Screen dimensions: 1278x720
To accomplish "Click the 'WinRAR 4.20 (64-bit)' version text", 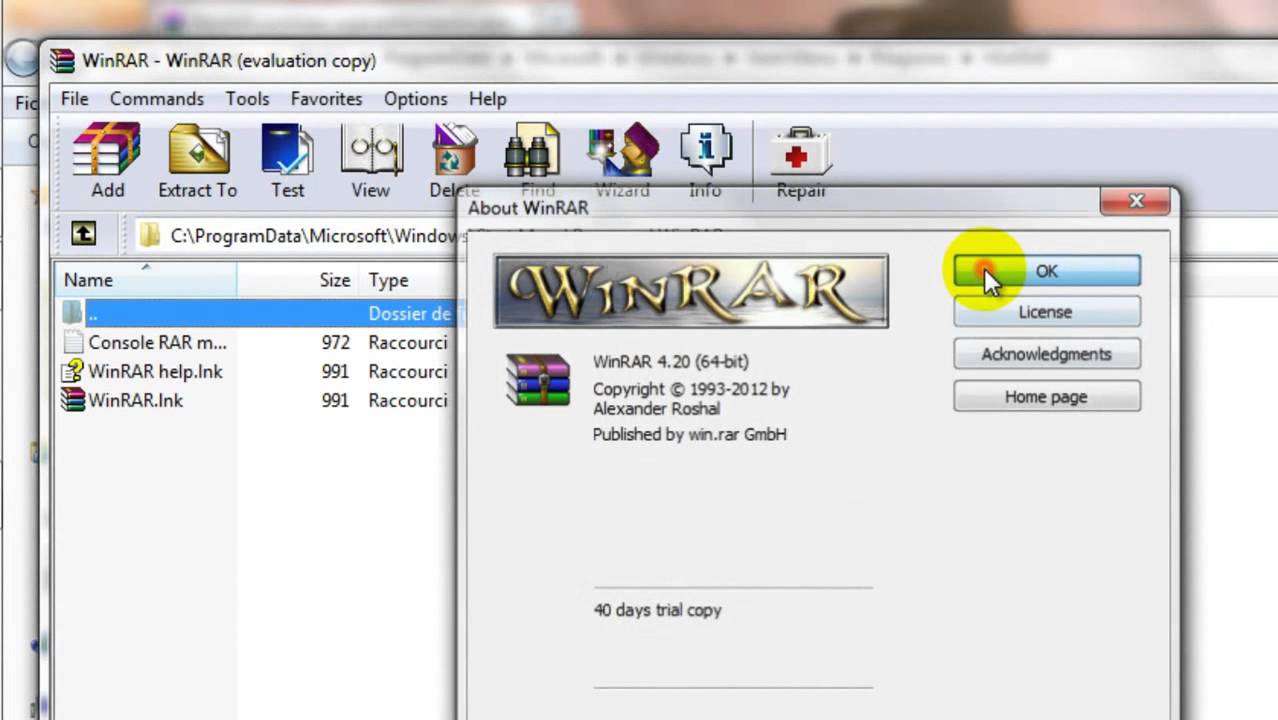I will pyautogui.click(x=670, y=361).
